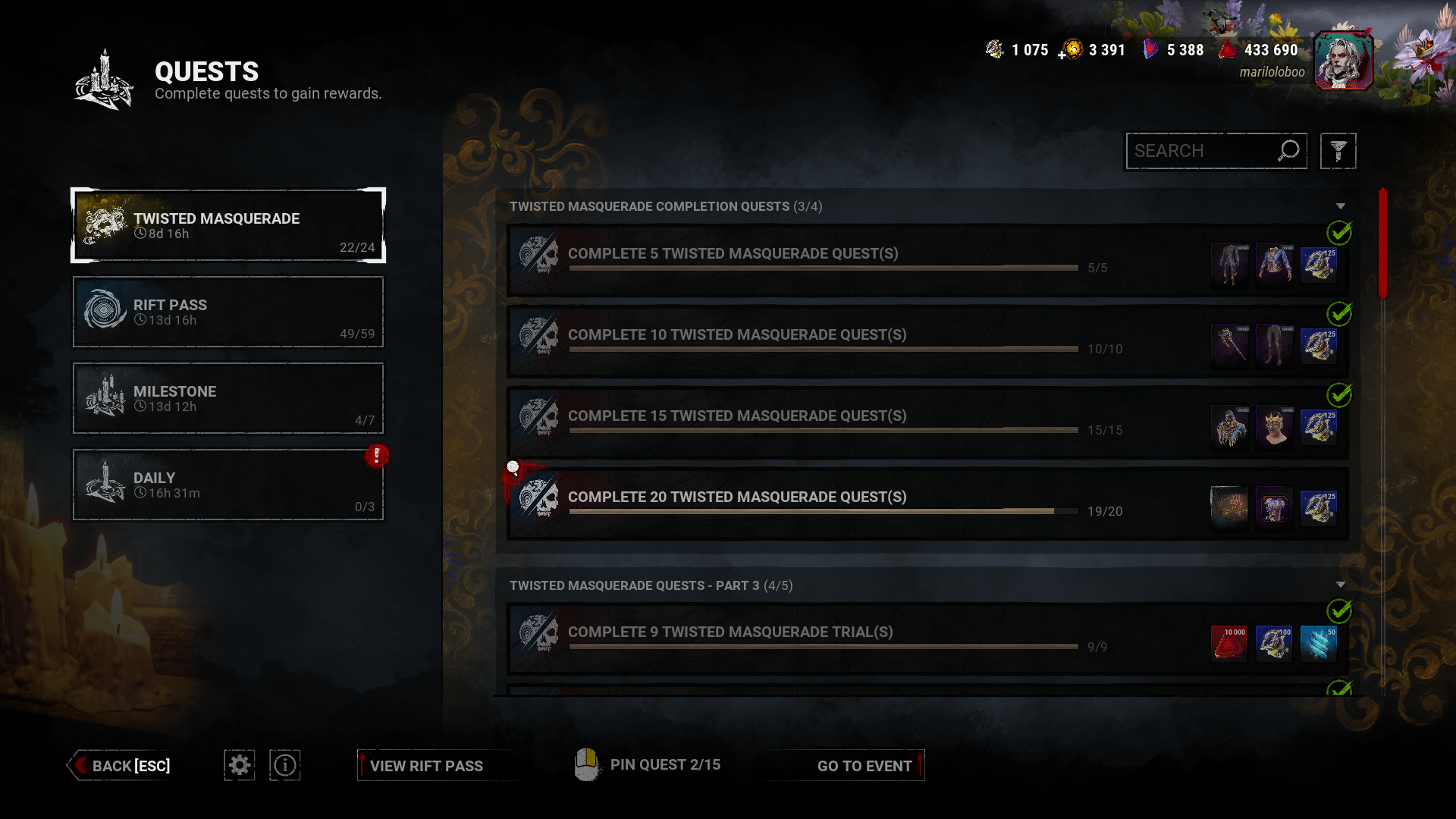The width and height of the screenshot is (1456, 819).
Task: Click the Daily quest alert badge
Action: (376, 456)
